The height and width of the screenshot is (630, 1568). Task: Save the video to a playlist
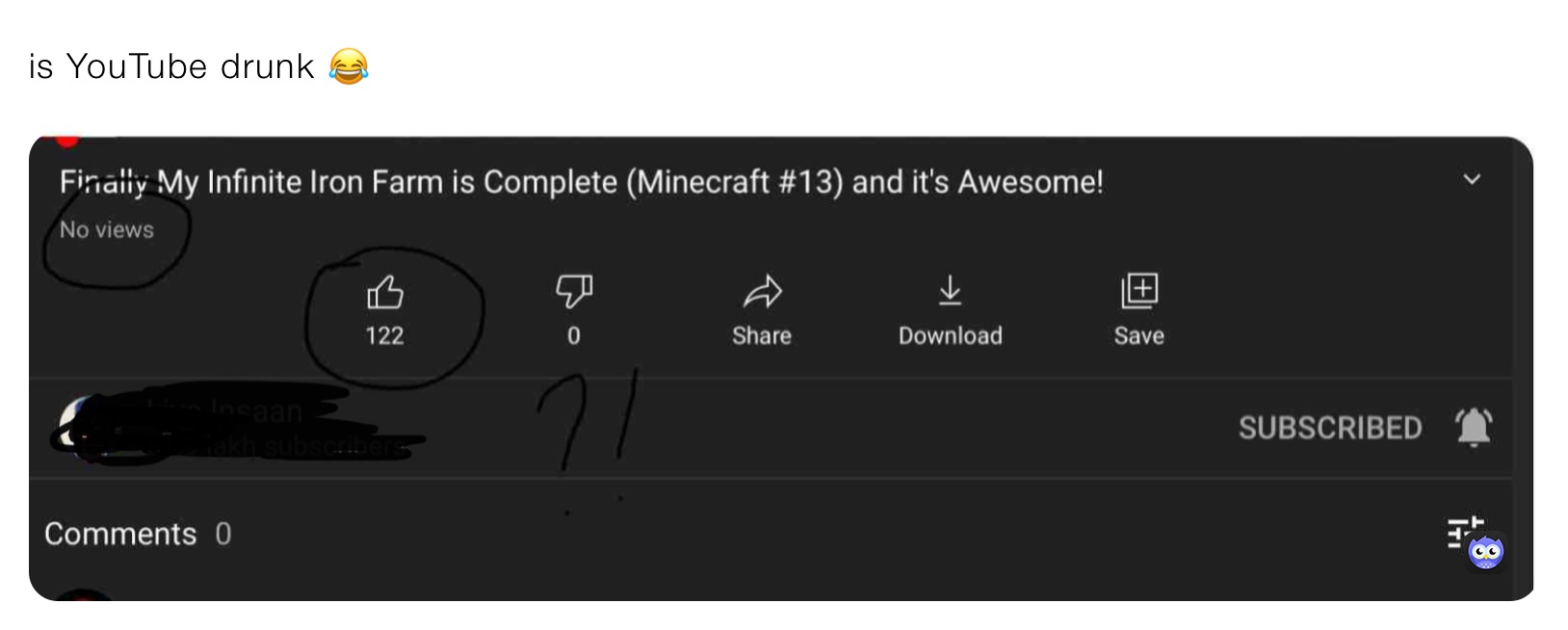pyautogui.click(x=1138, y=291)
